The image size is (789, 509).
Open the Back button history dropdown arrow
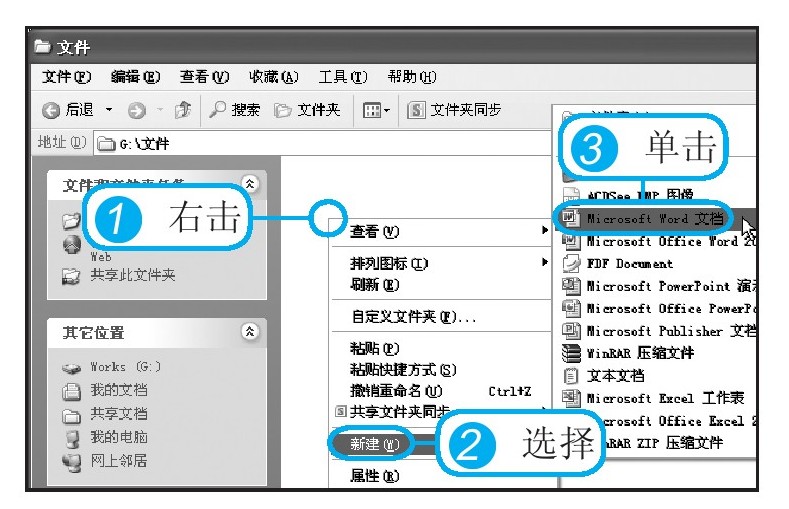109,110
